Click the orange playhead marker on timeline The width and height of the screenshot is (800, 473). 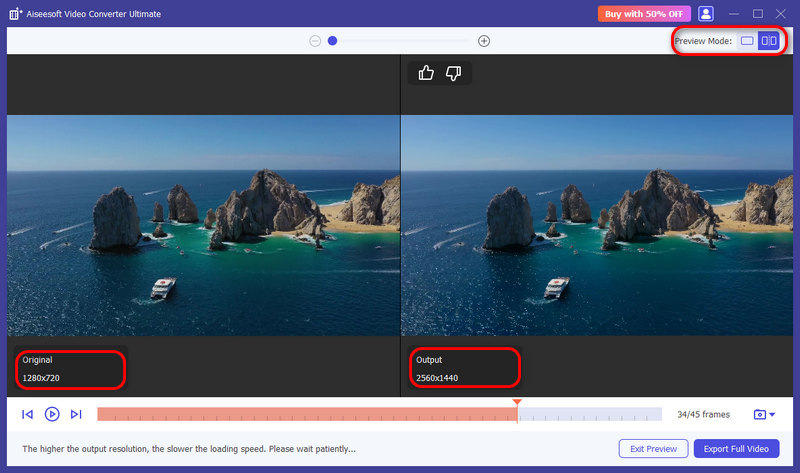[517, 403]
